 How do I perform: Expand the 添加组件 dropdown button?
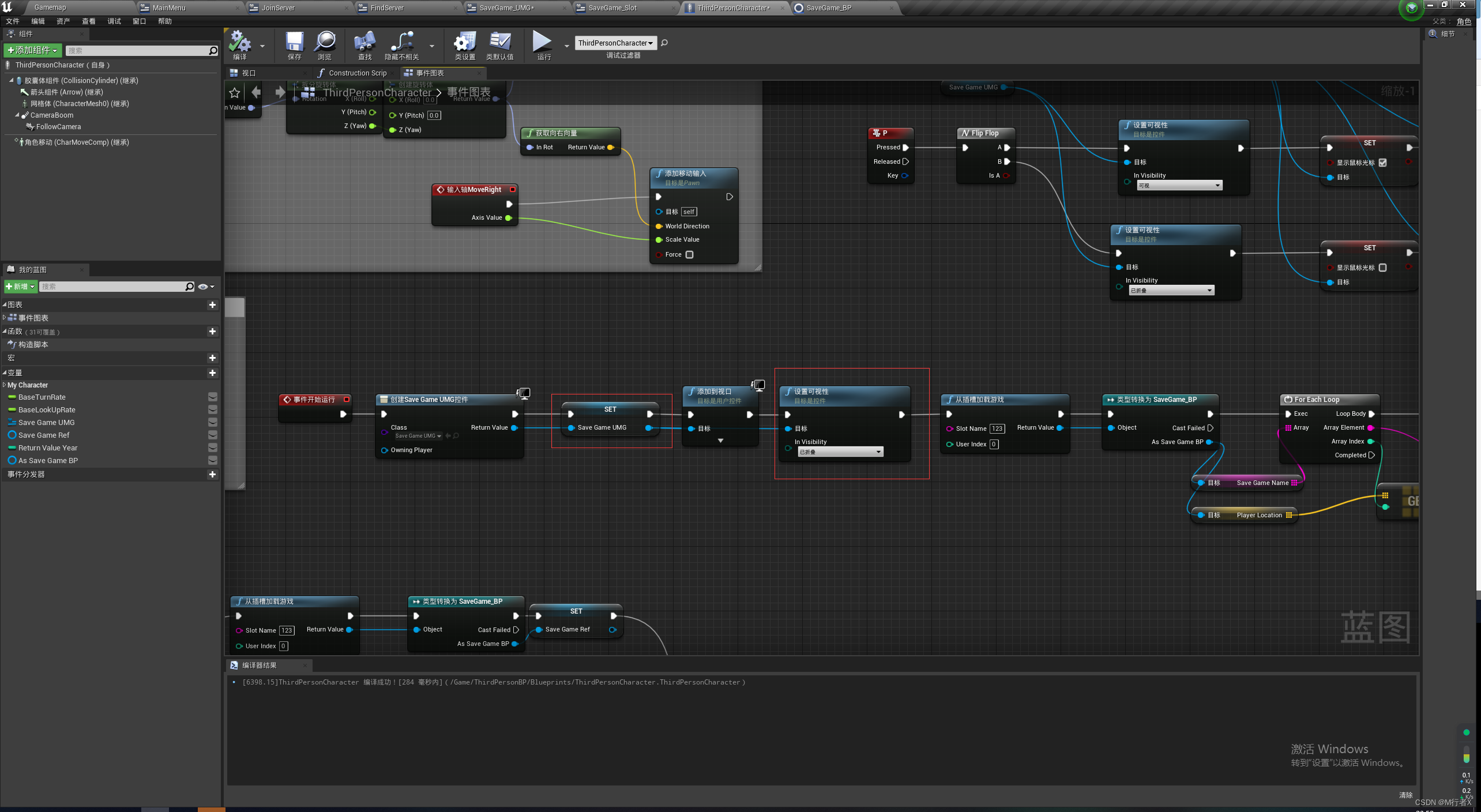pos(32,50)
